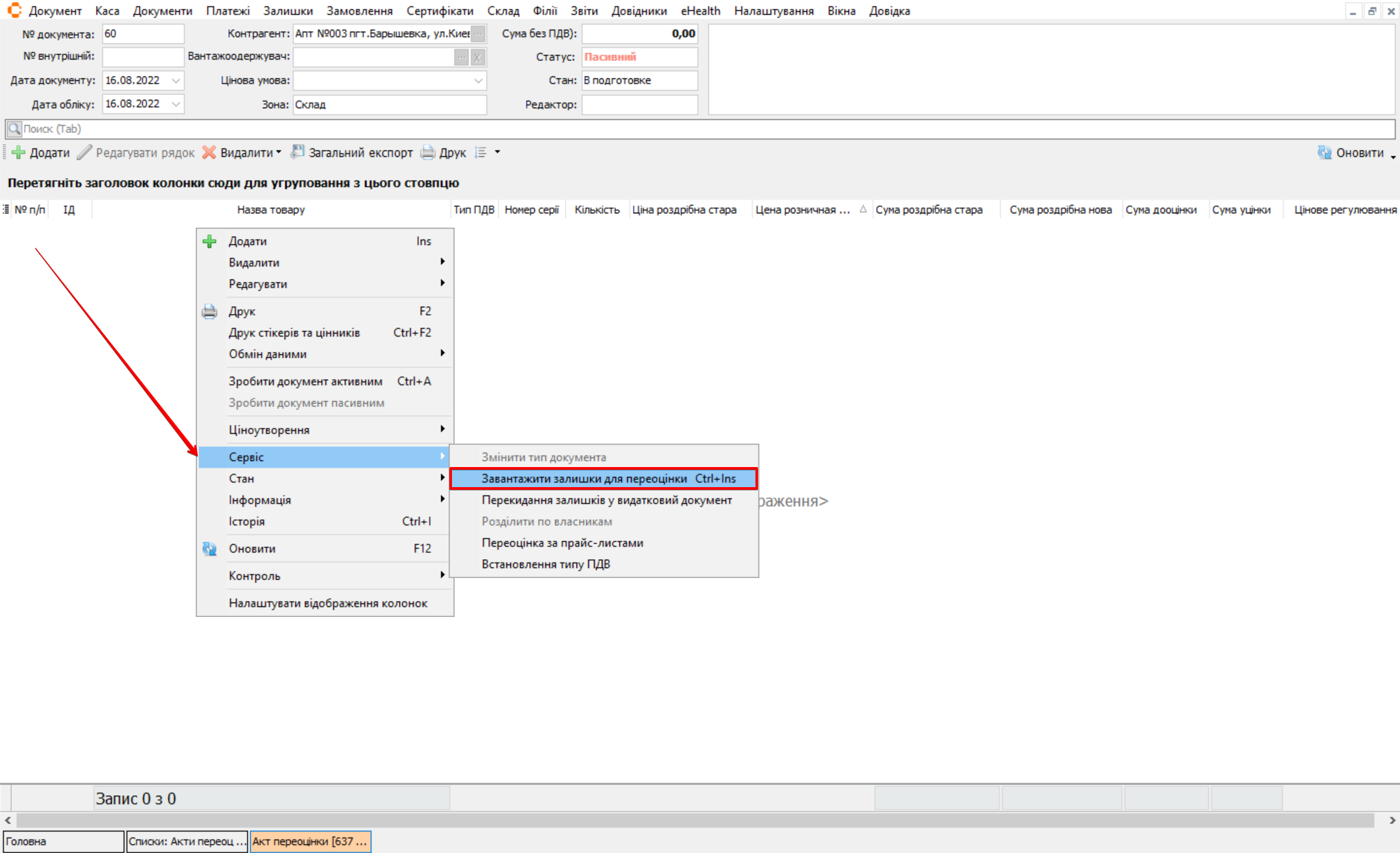Click the list layout icon after Друк
Viewport: 1400px width, 853px height.
click(481, 152)
